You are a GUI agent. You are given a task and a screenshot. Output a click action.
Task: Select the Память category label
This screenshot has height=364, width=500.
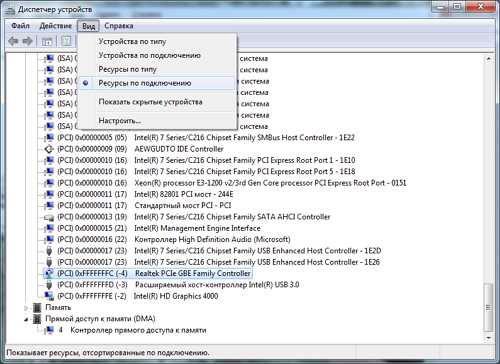pyautogui.click(x=58, y=308)
